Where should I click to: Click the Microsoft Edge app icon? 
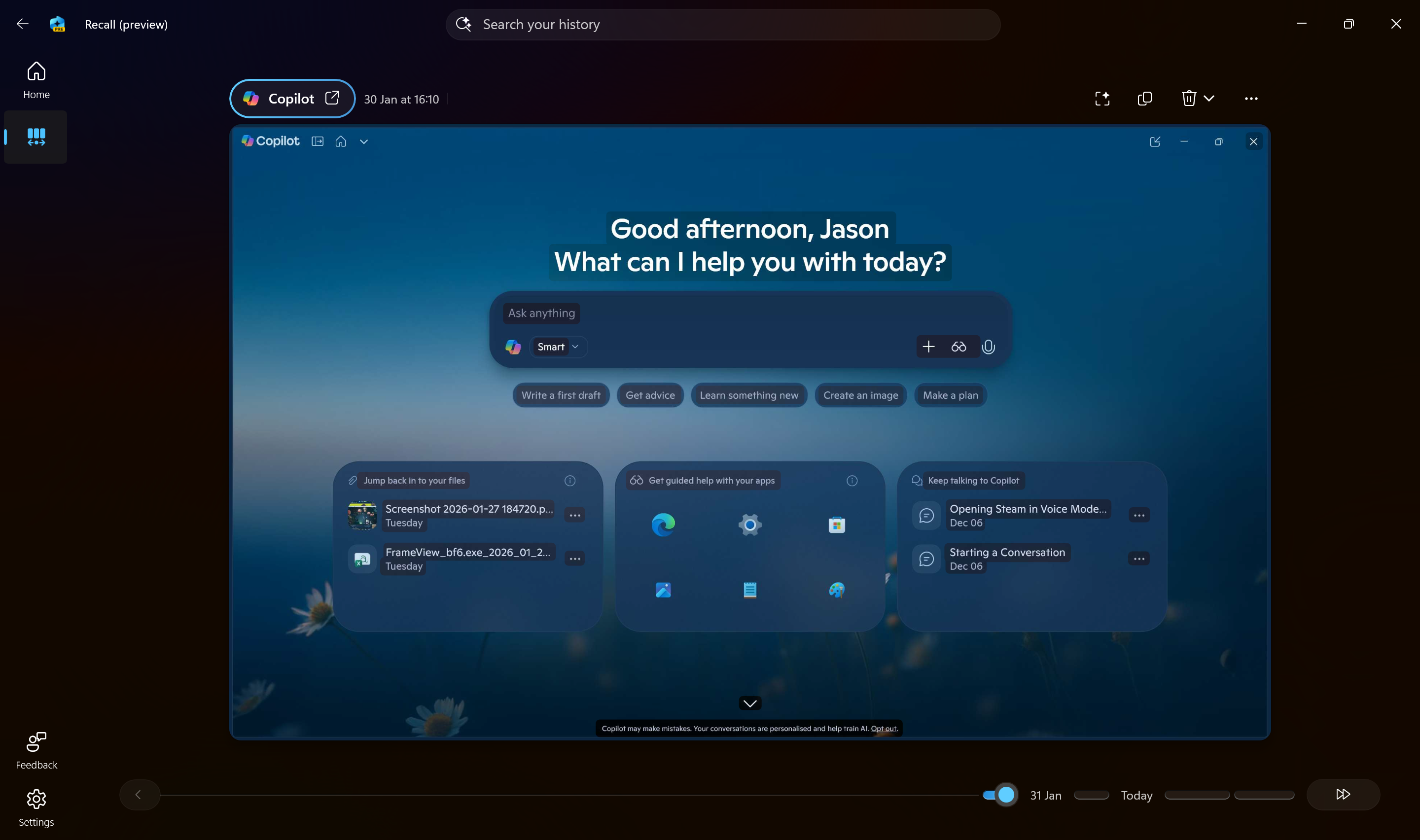[663, 525]
